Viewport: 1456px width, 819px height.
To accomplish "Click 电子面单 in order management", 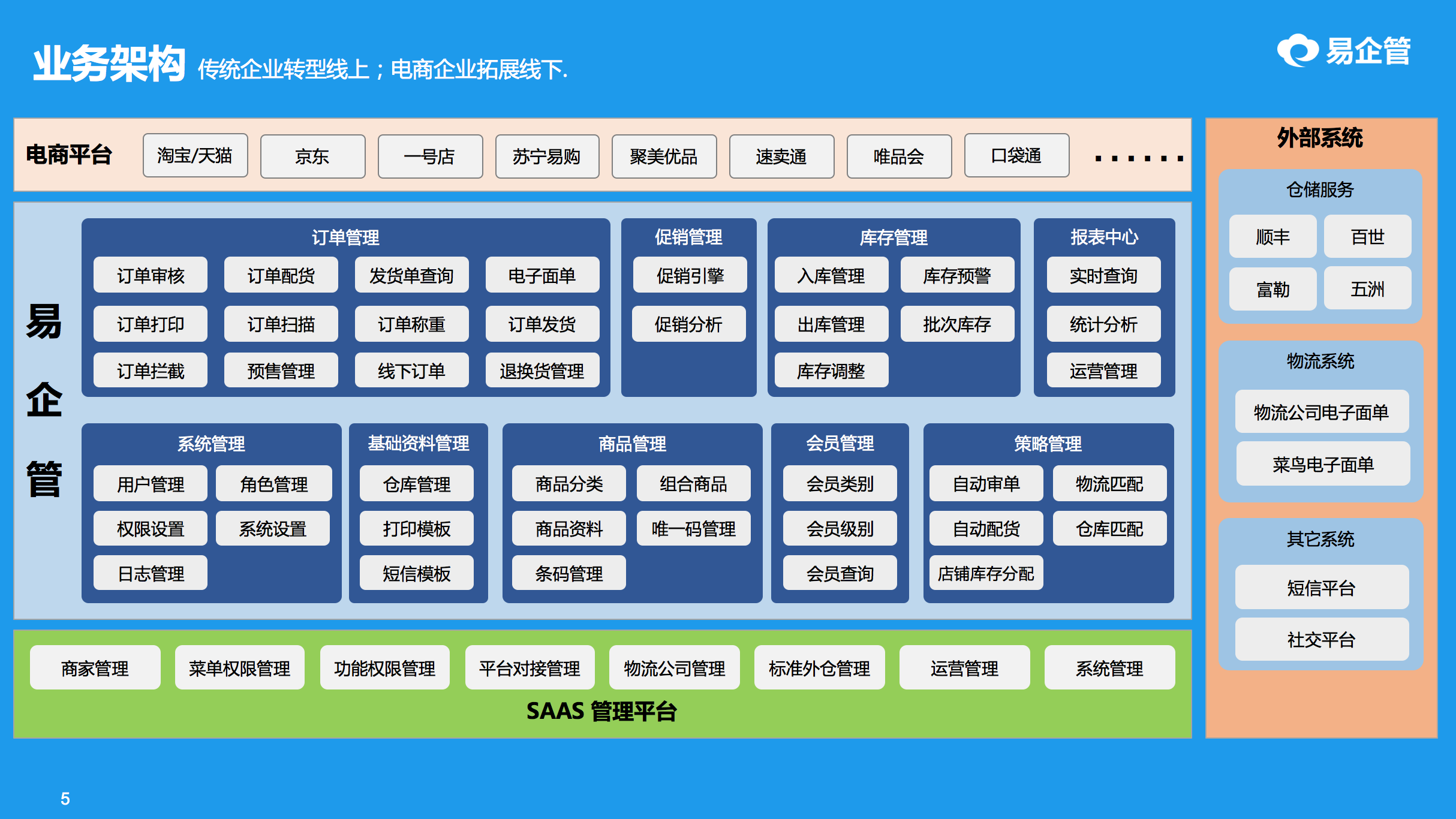I will tap(542, 275).
